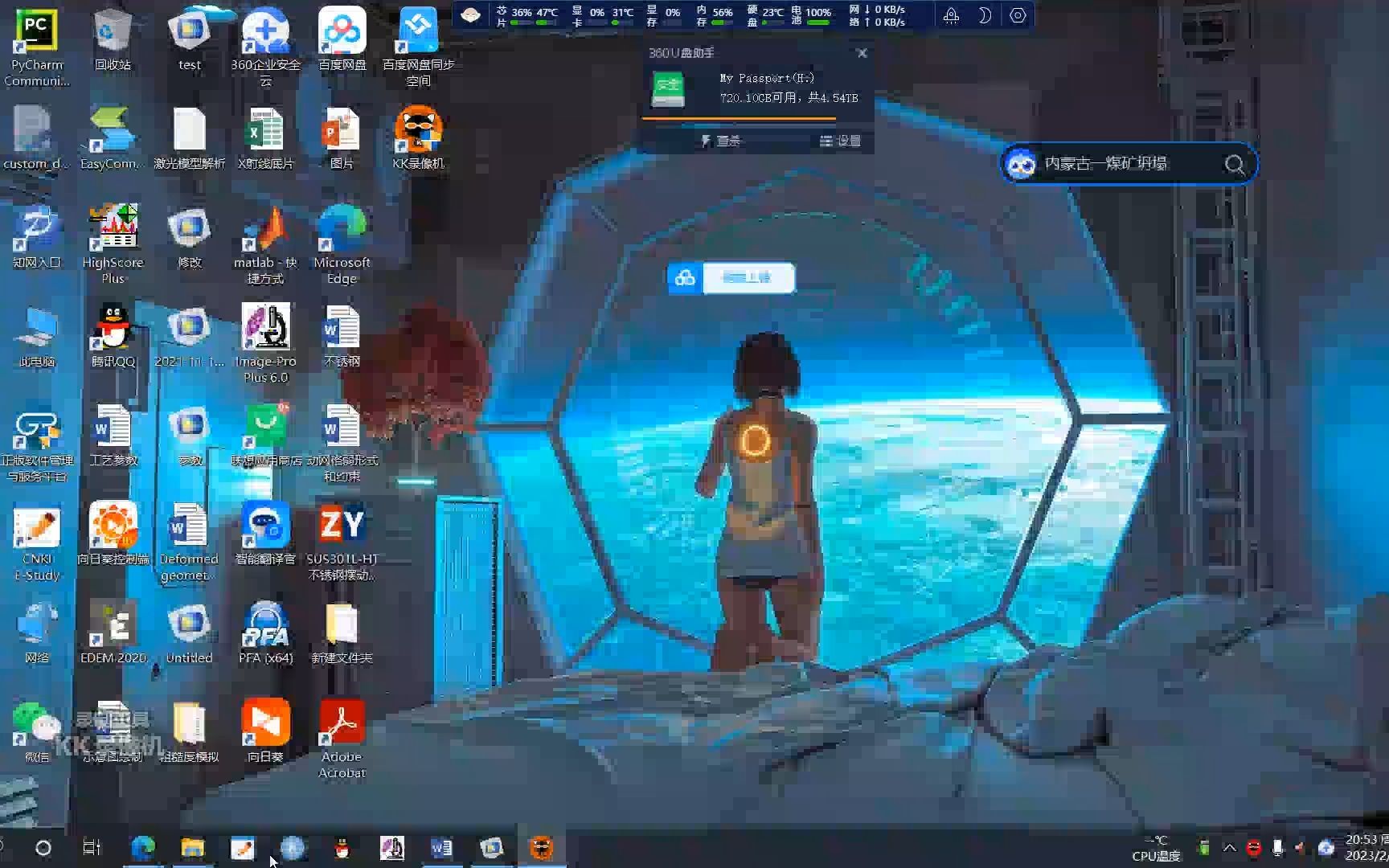This screenshot has height=868, width=1389.
Task: Toggle moon night-mode icon in monitor bar
Action: (984, 15)
